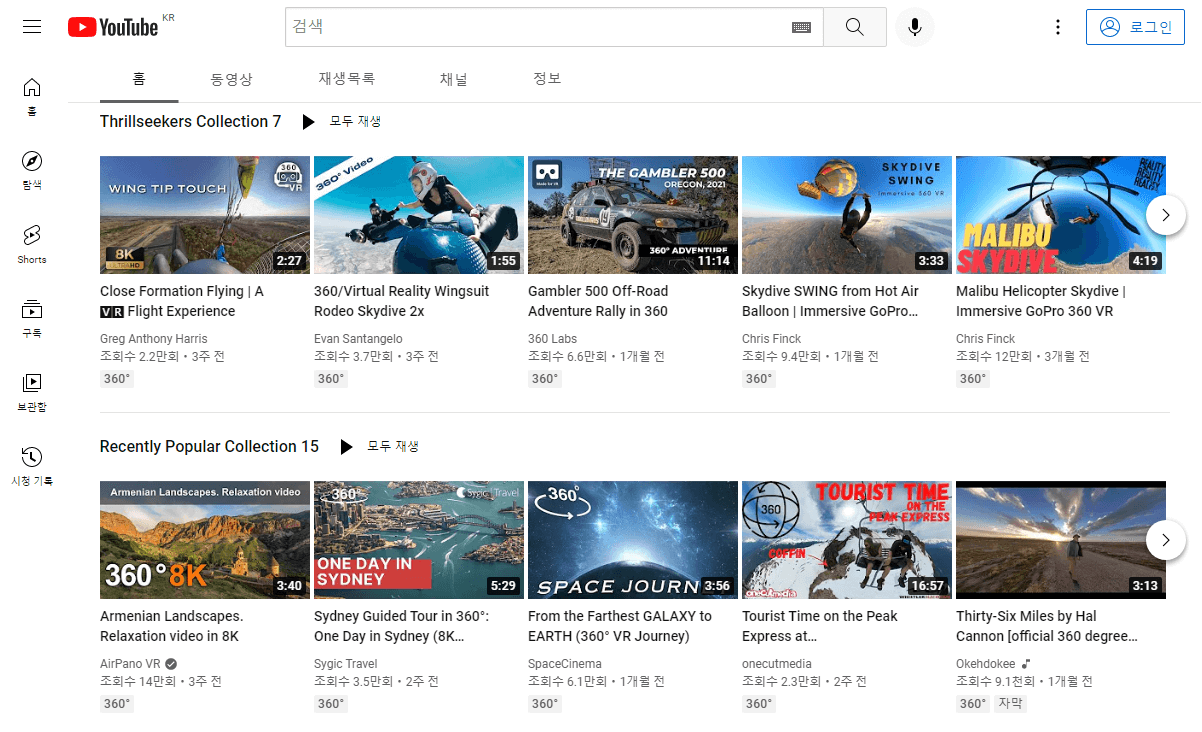Open Subscriptions icon in sidebar
This screenshot has height=732, width=1202.
coord(32,319)
